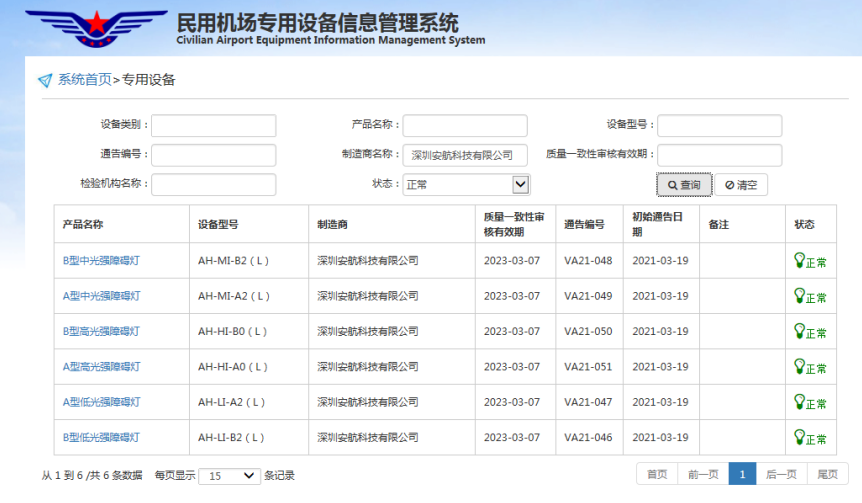Click status lightbulb icon for VA21-046 row

coord(799,436)
